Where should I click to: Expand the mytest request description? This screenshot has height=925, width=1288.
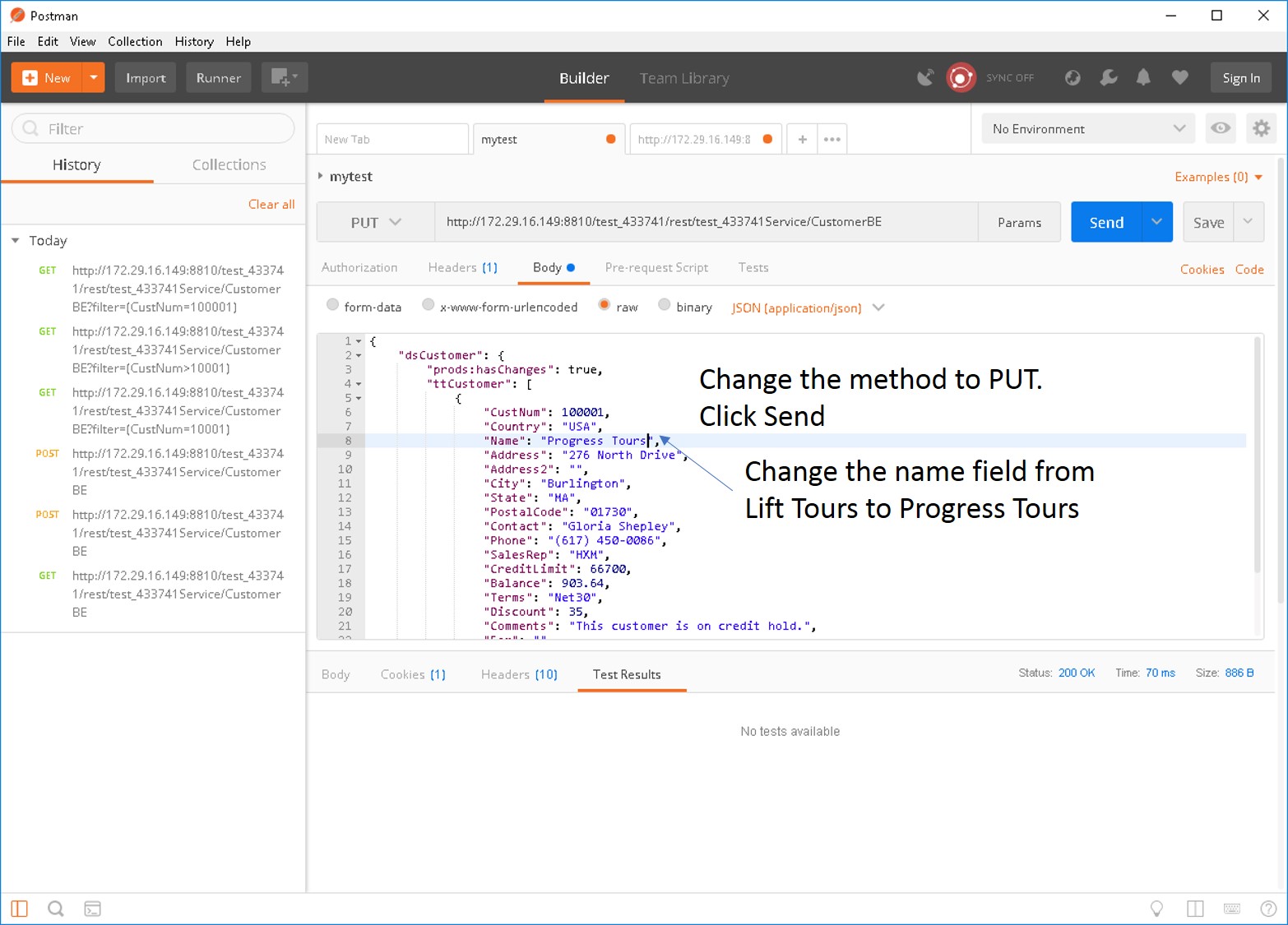[321, 176]
